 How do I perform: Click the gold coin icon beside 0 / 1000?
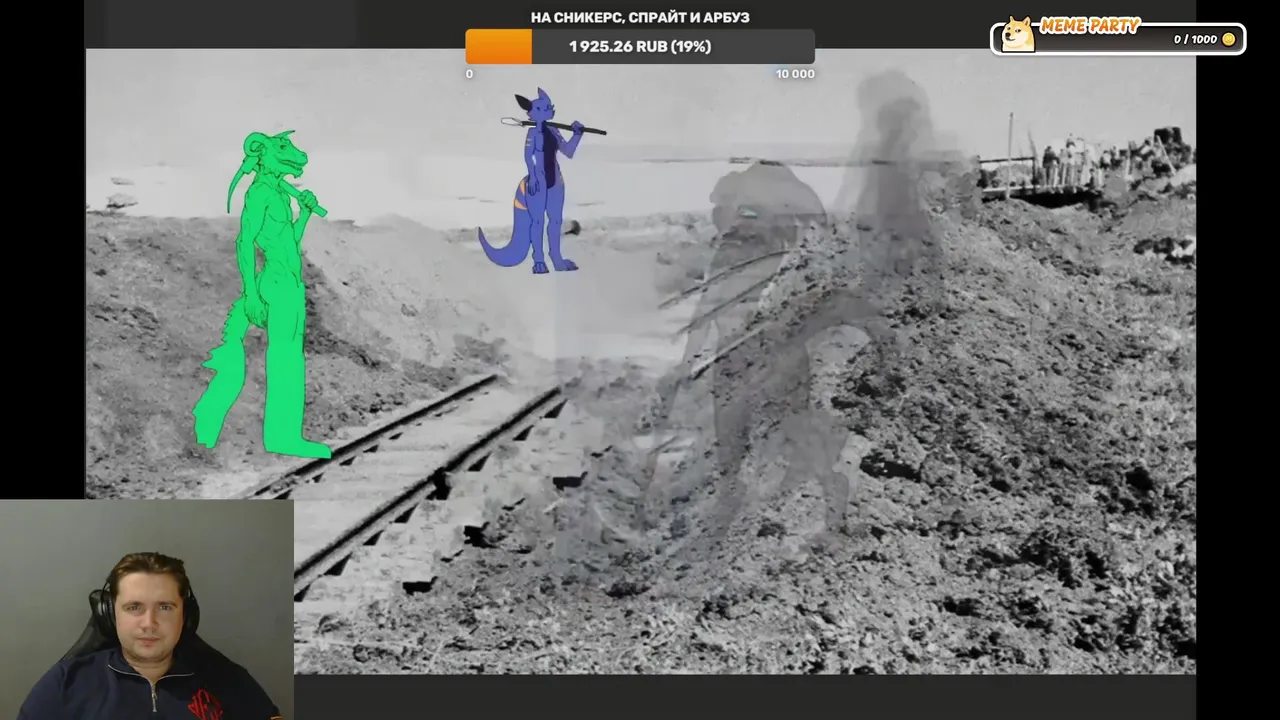[1229, 40]
